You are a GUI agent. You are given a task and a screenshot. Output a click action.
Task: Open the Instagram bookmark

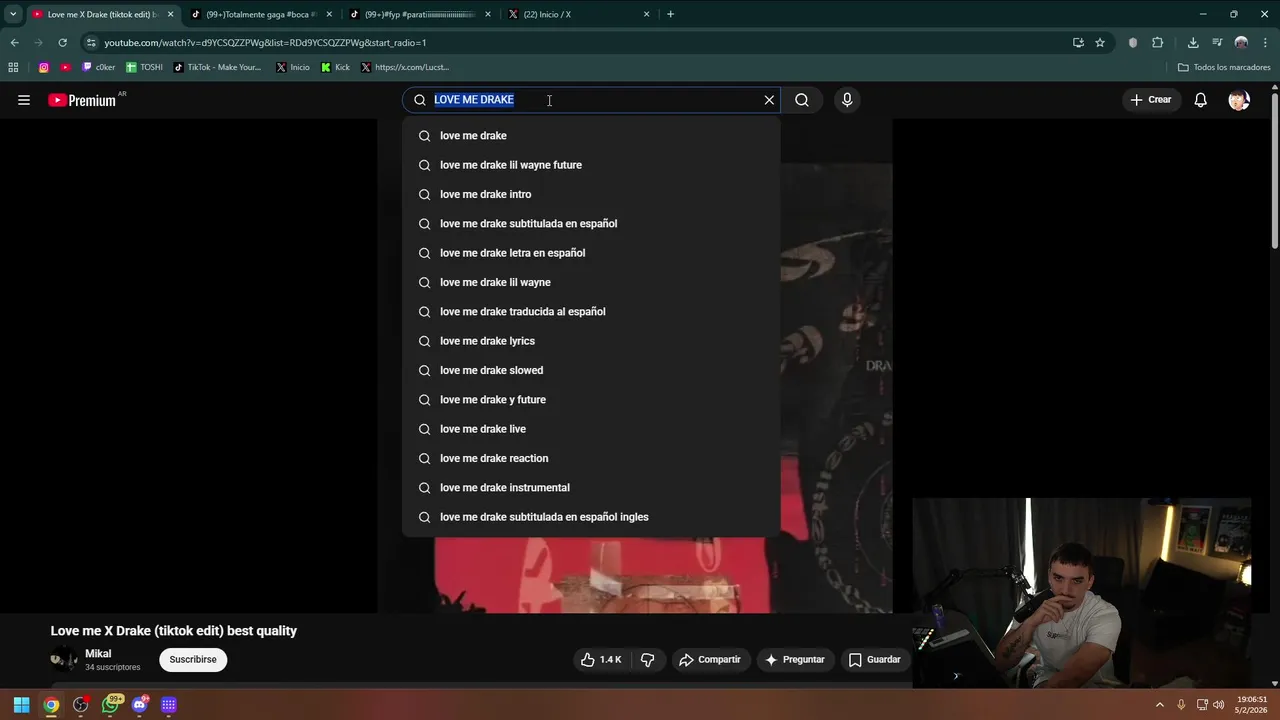pyautogui.click(x=44, y=68)
